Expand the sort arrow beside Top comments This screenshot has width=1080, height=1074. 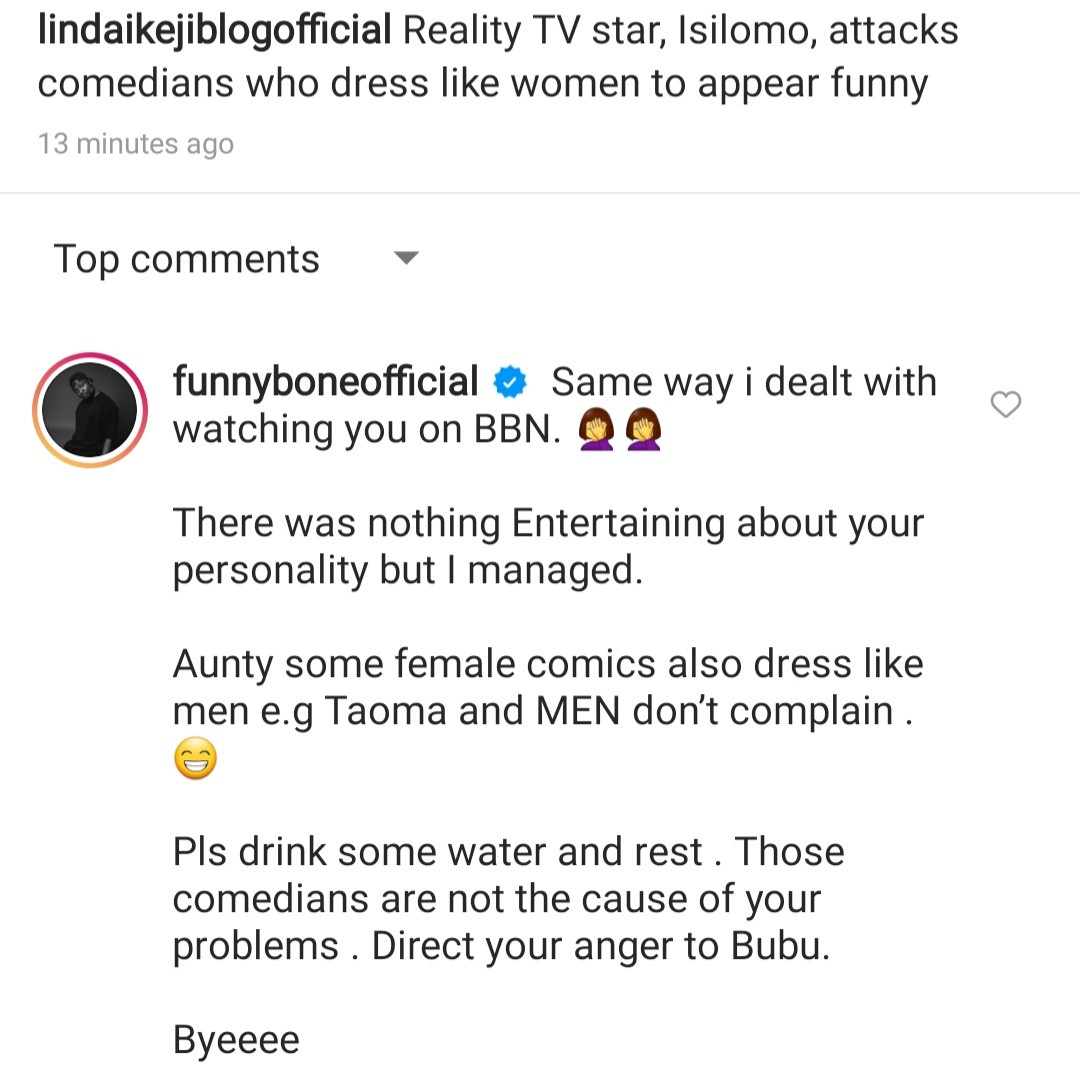click(x=405, y=259)
